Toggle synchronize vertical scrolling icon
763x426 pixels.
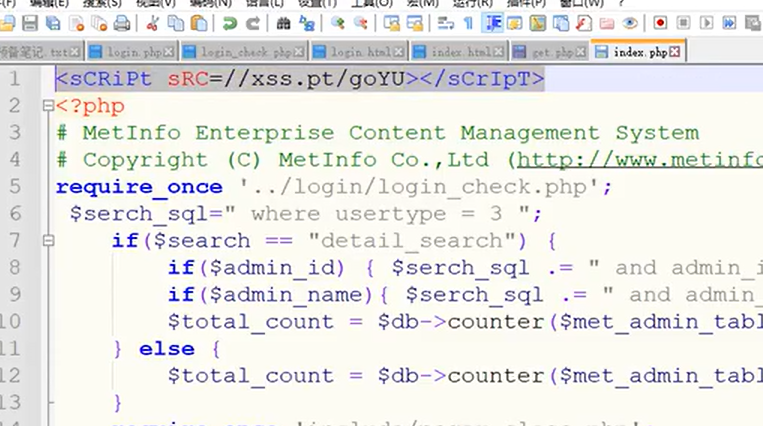click(391, 23)
